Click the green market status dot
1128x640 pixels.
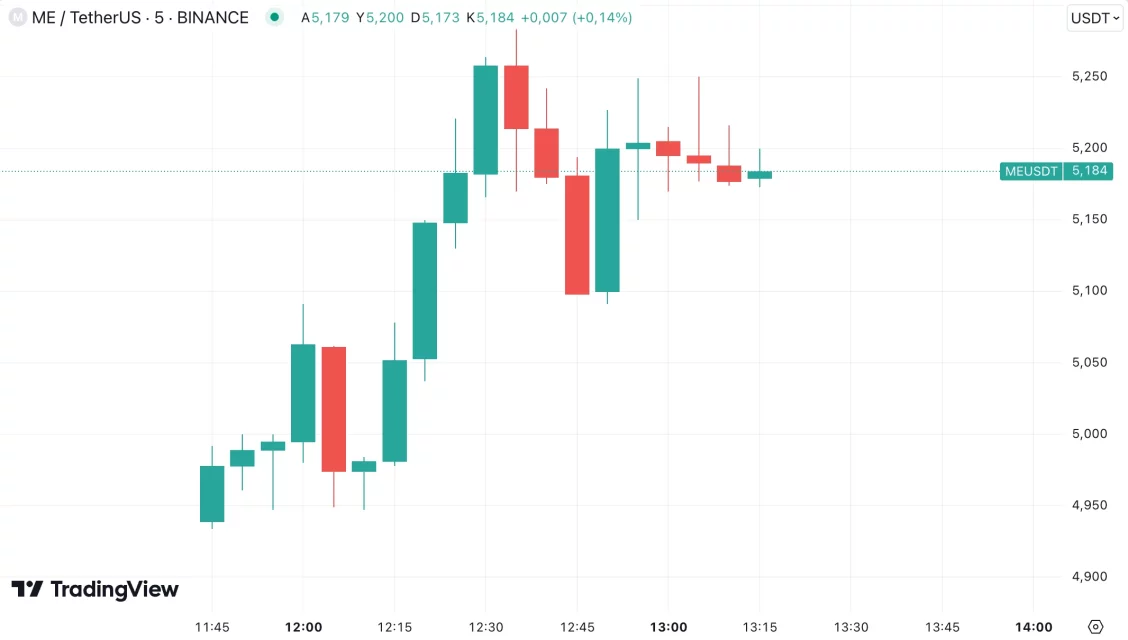(x=275, y=18)
